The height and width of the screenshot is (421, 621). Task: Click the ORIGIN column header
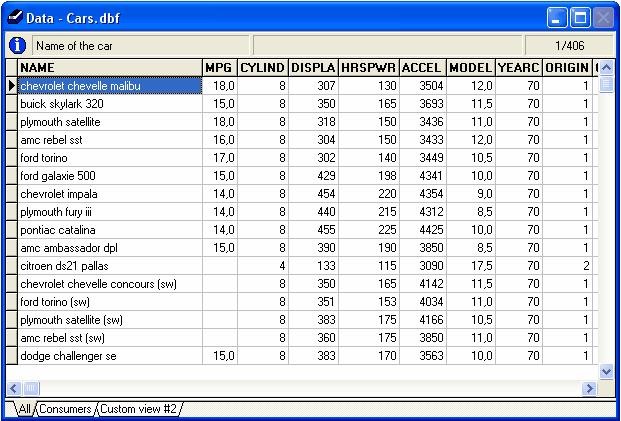pos(567,68)
